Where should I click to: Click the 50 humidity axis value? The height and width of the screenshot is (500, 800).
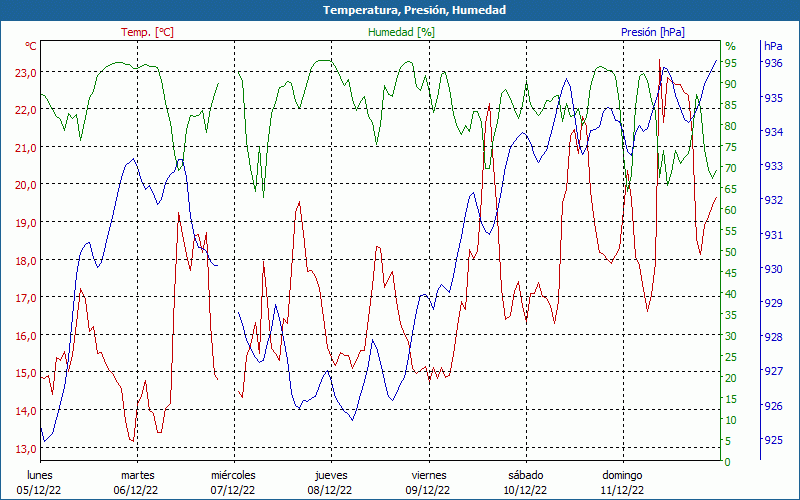tap(730, 252)
